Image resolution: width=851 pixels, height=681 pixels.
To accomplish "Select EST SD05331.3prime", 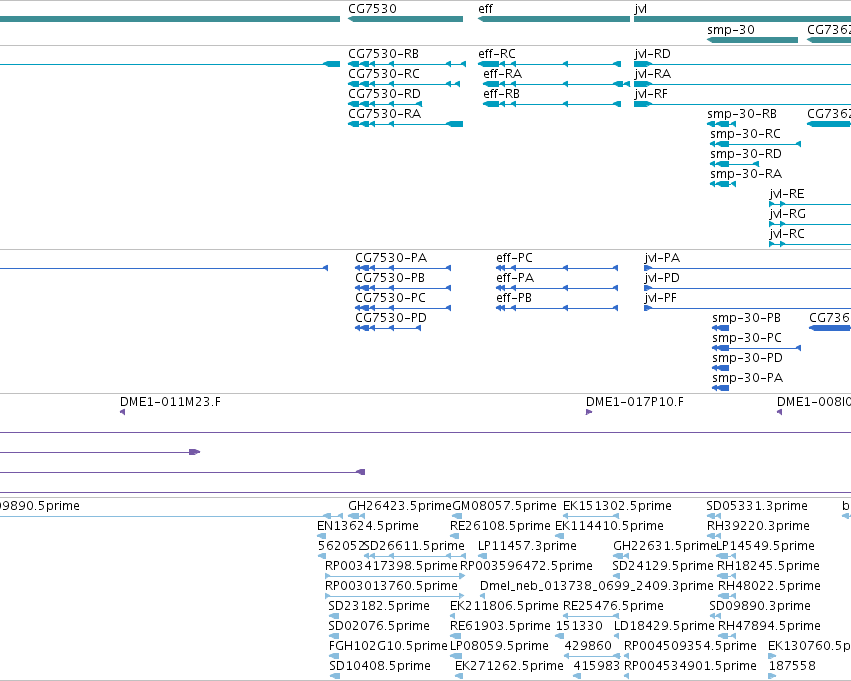I will [714, 516].
